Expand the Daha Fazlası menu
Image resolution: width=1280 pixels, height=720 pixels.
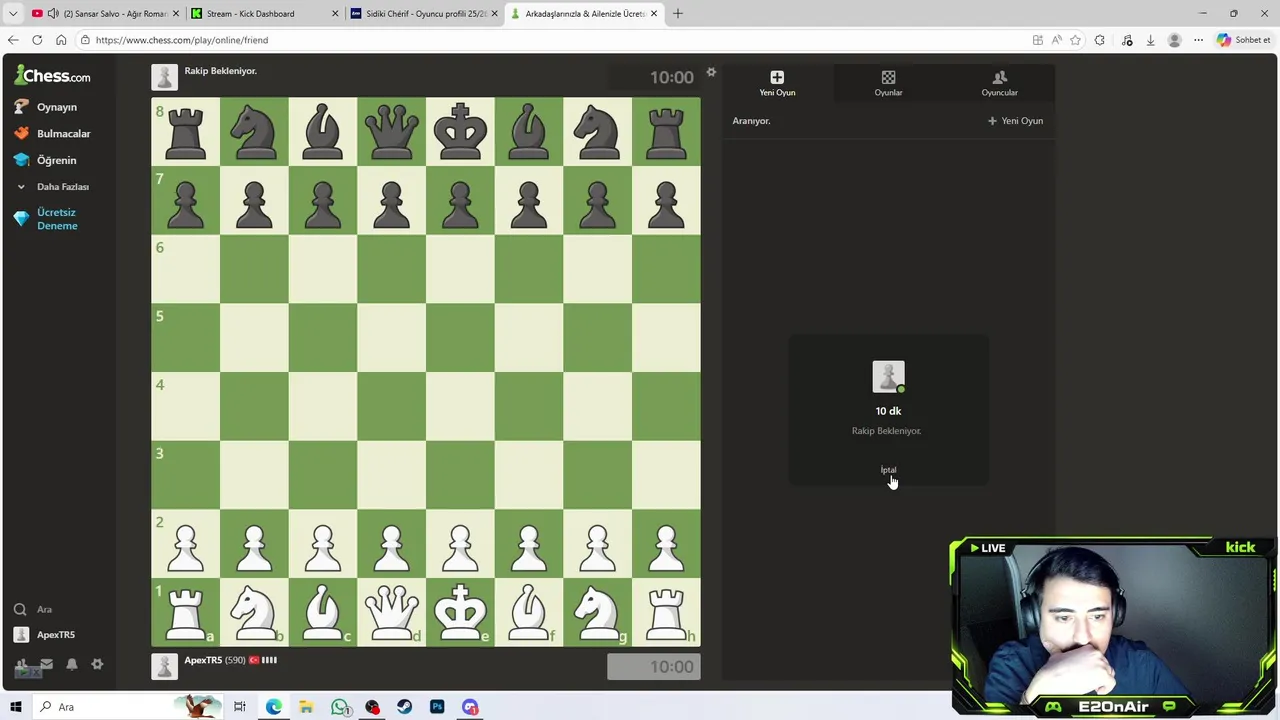pyautogui.click(x=52, y=187)
